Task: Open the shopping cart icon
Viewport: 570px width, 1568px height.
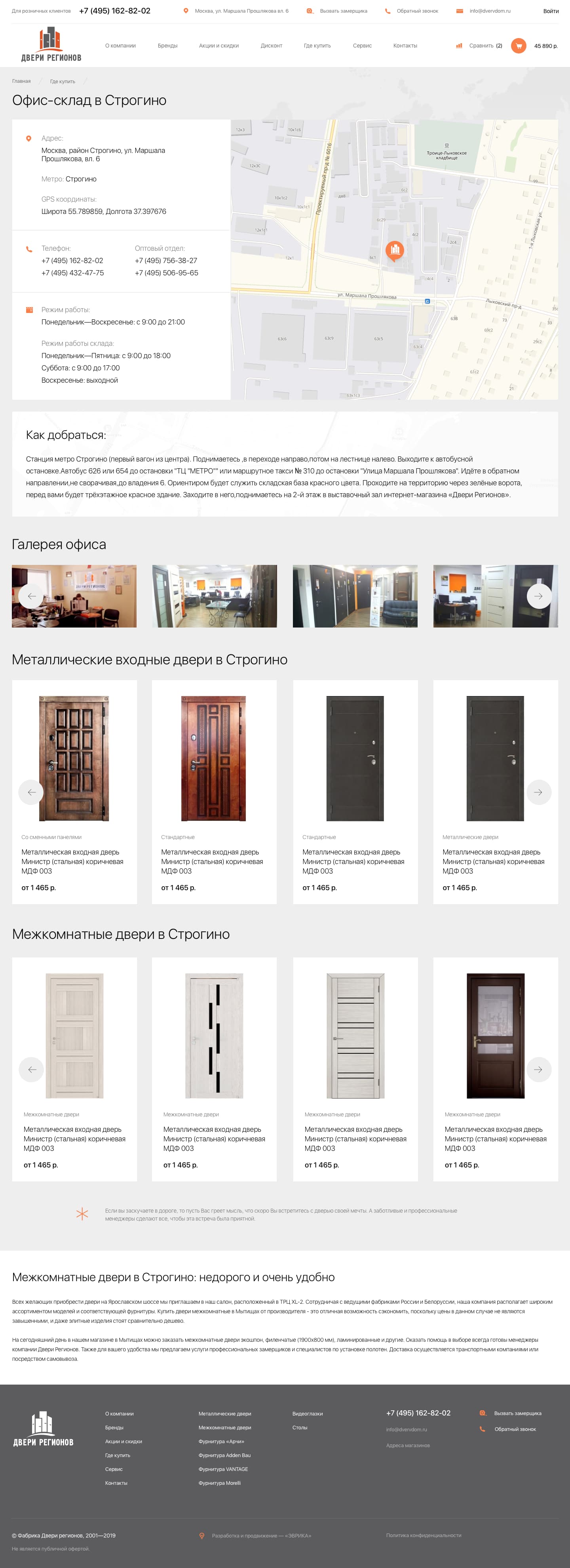Action: [x=518, y=46]
